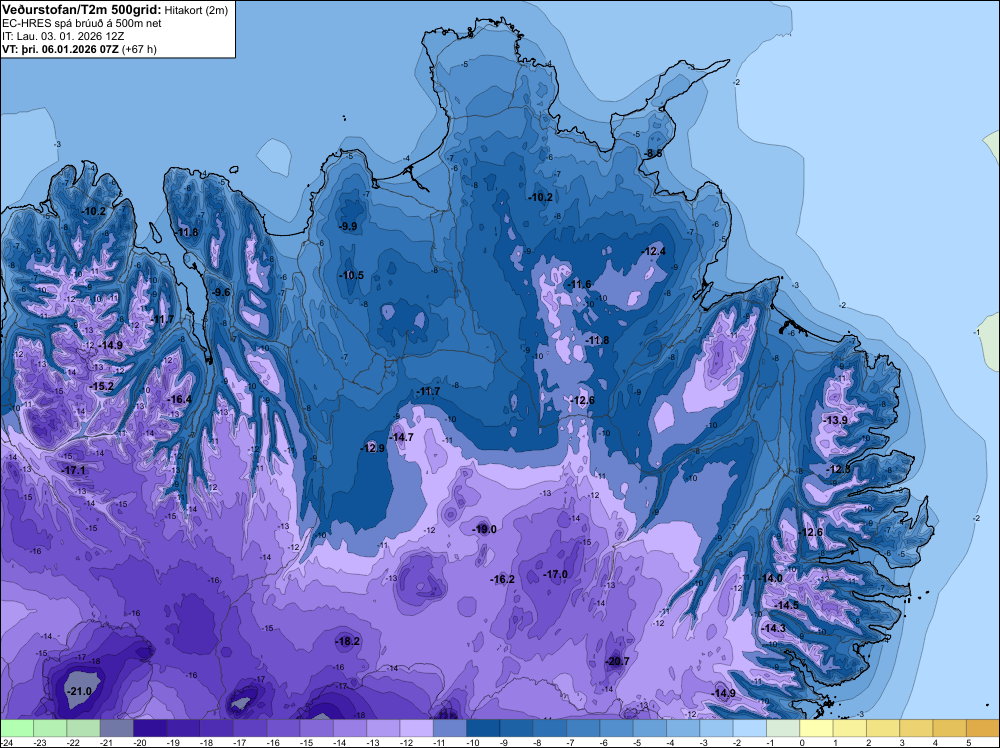Image resolution: width=1000 pixels, height=748 pixels.
Task: Select the -9.6 temperature label
Action: [x=221, y=292]
